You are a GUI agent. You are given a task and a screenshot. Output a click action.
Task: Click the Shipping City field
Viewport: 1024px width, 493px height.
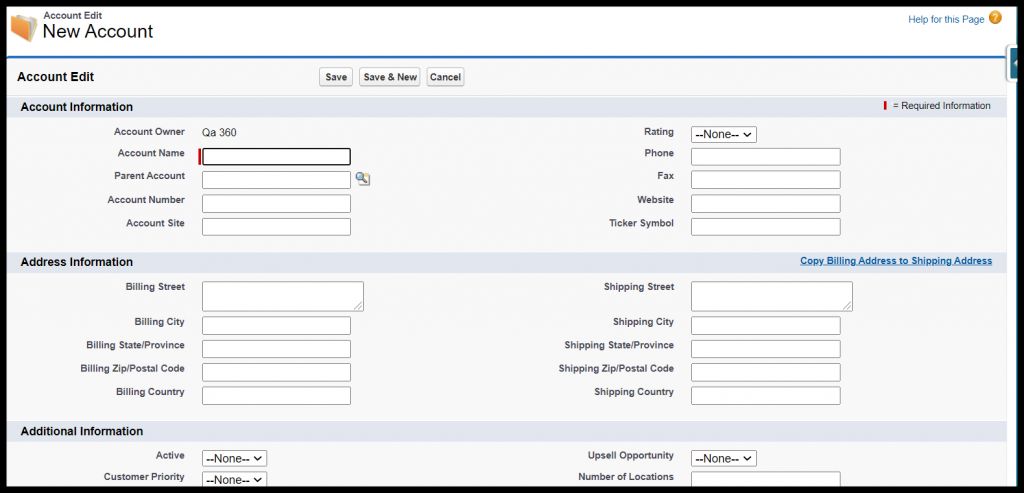point(765,325)
